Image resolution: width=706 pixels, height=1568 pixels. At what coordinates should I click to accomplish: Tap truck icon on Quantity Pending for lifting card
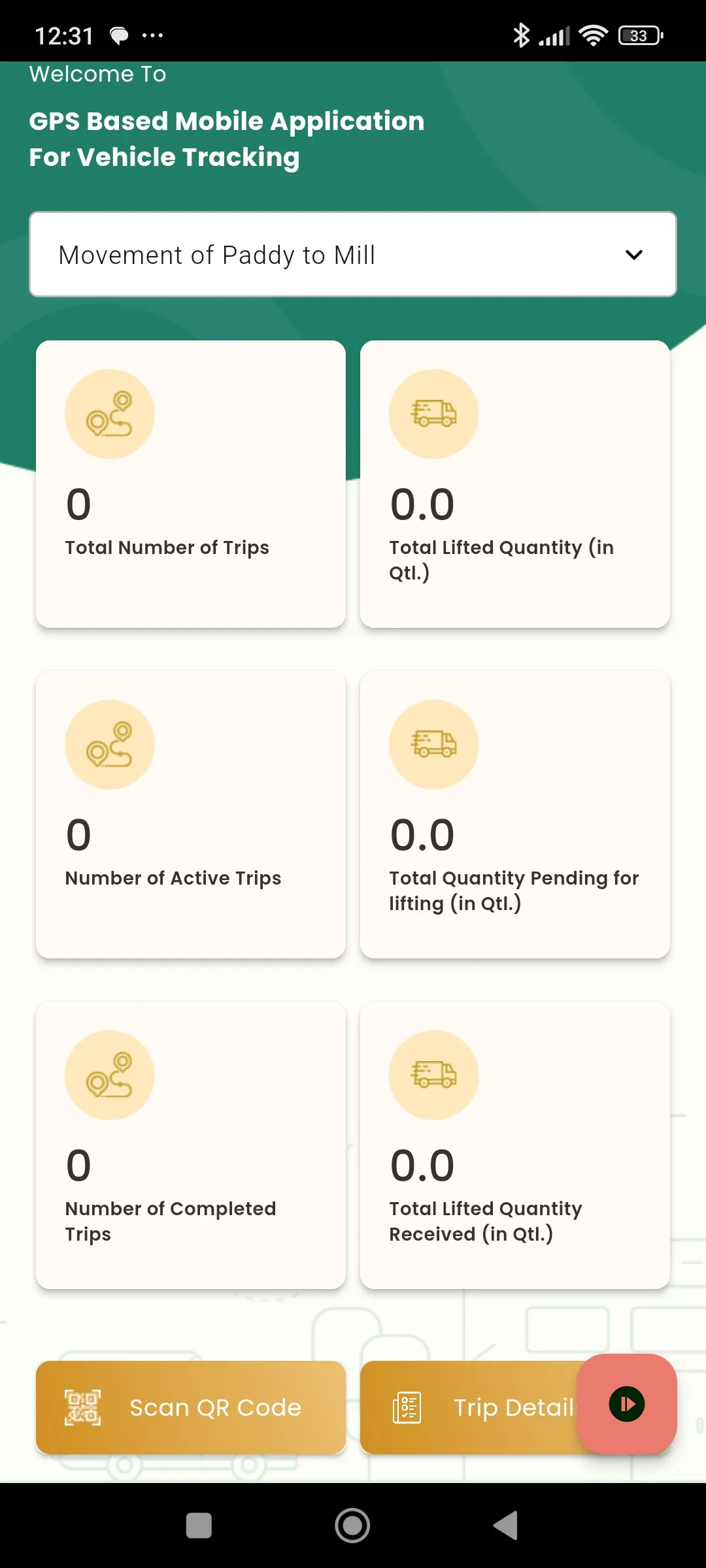[x=433, y=745]
